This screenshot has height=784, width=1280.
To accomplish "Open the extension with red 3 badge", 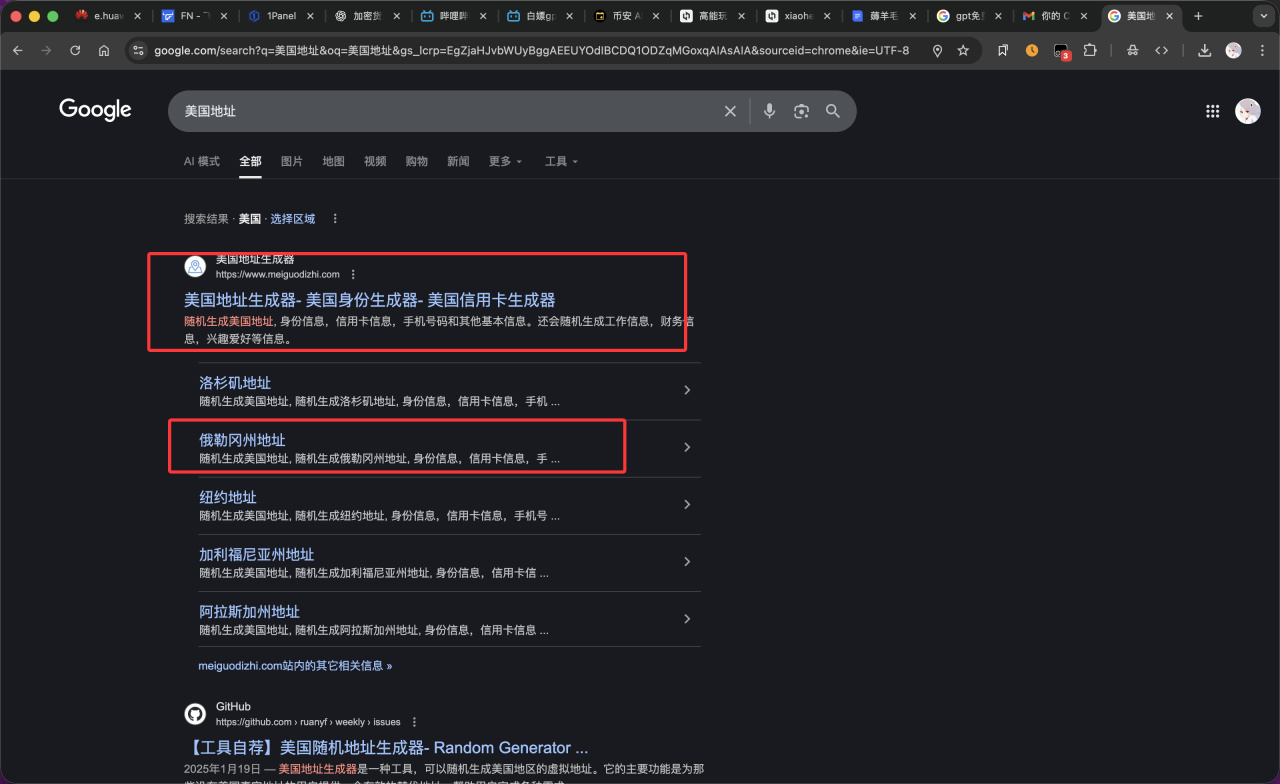I will pos(1061,51).
